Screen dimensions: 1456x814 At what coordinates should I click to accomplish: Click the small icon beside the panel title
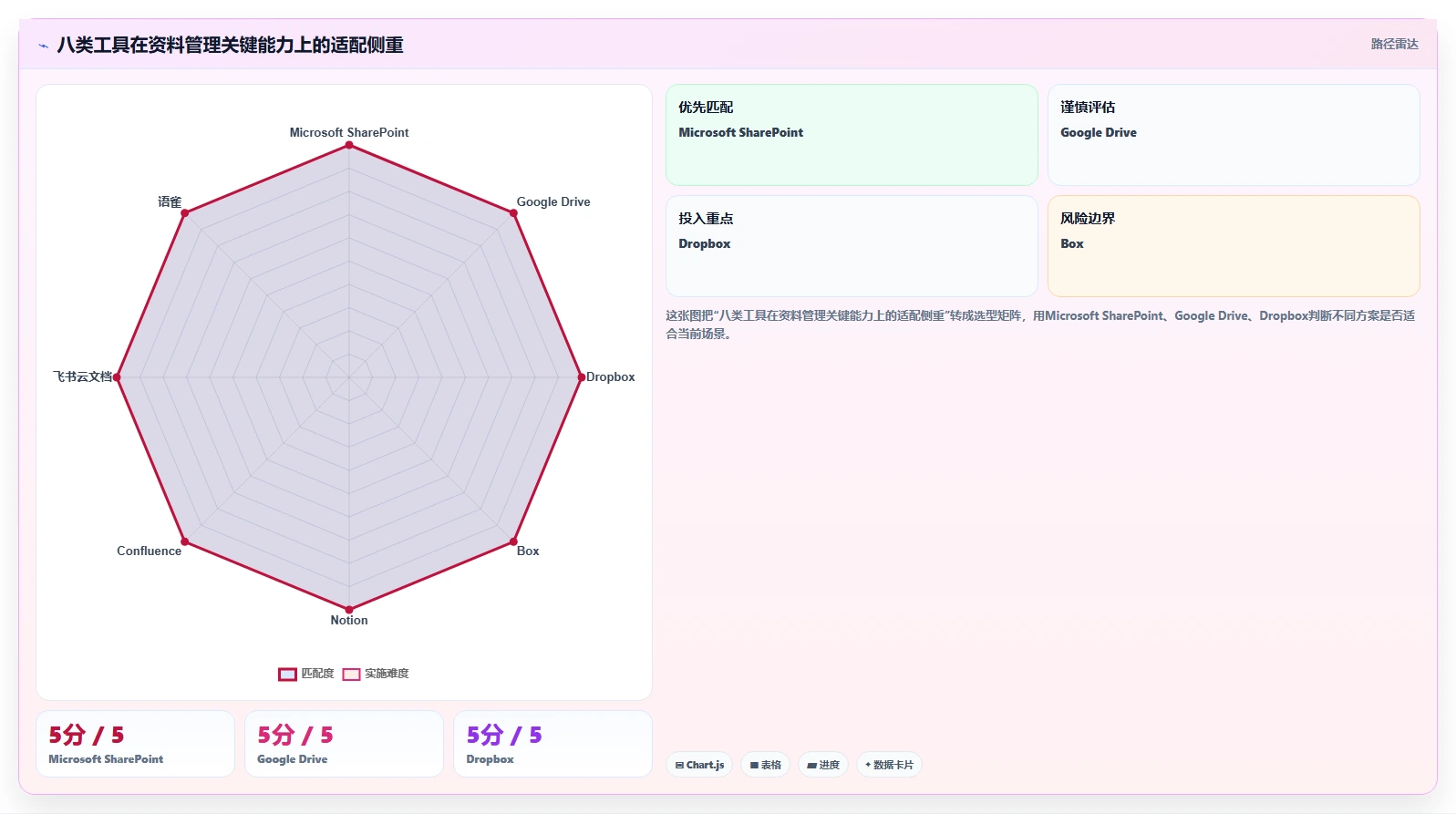click(43, 45)
